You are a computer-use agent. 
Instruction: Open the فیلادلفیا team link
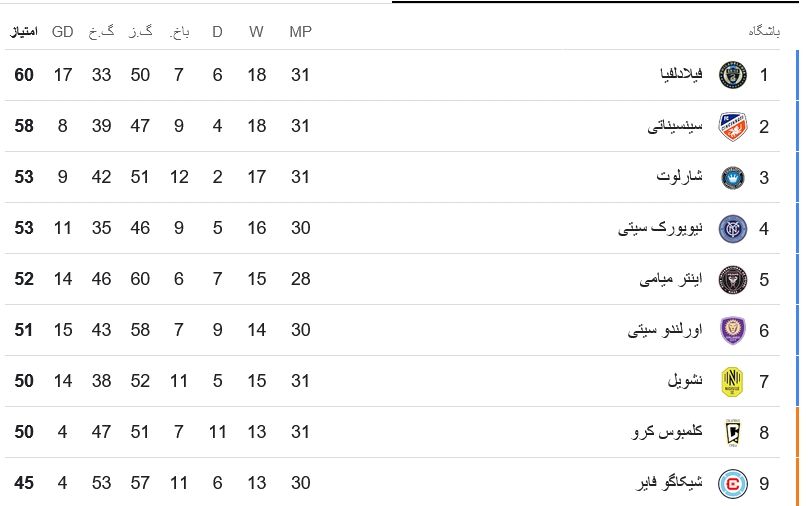[x=681, y=74]
